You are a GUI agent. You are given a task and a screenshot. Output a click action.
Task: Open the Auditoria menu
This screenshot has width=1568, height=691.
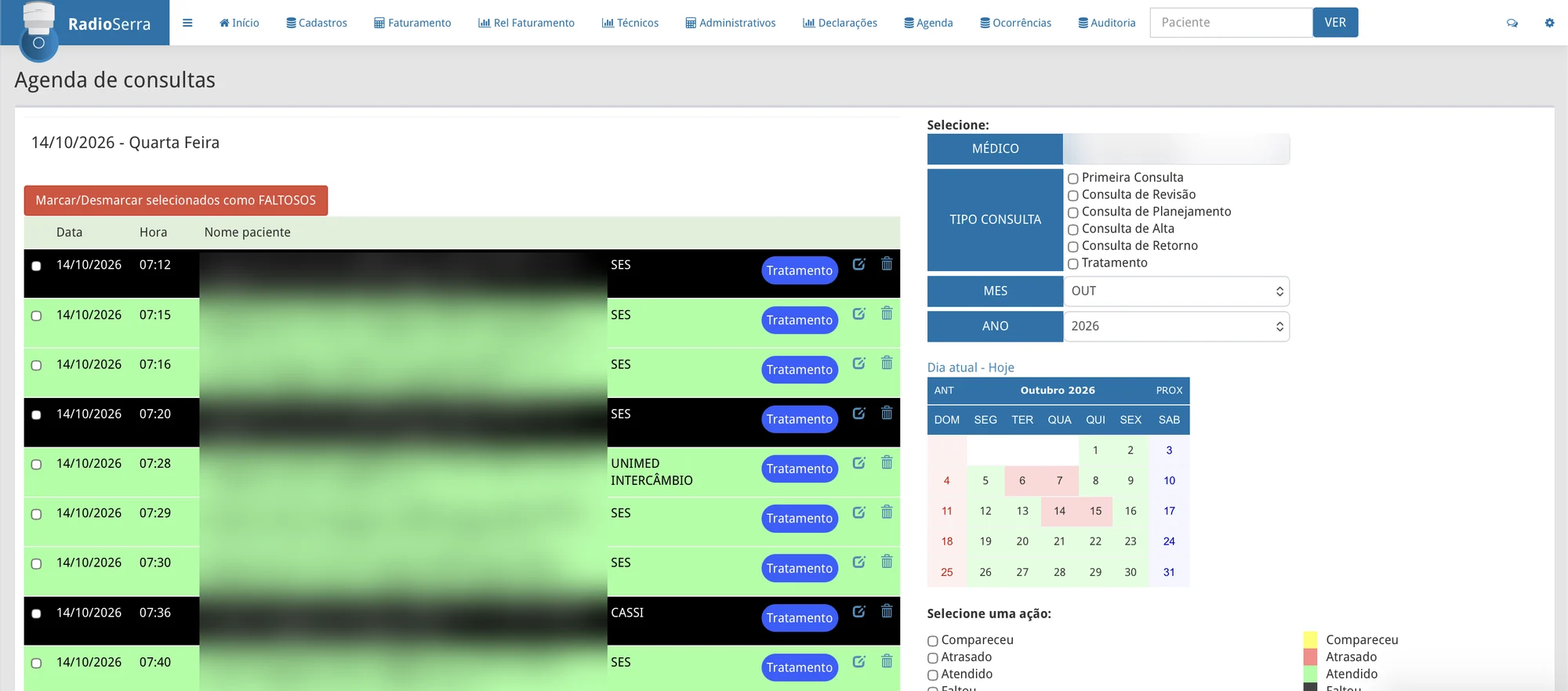pos(1107,23)
